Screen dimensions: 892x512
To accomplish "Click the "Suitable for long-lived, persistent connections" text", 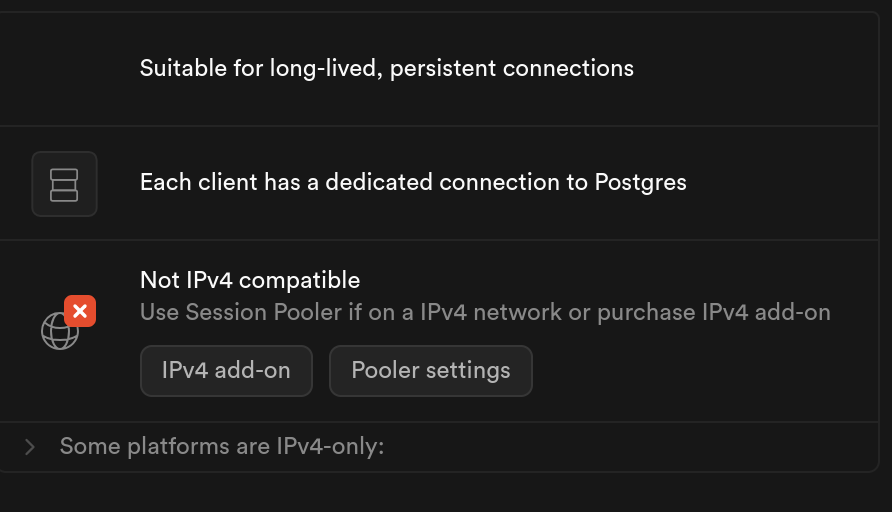I will click(386, 68).
